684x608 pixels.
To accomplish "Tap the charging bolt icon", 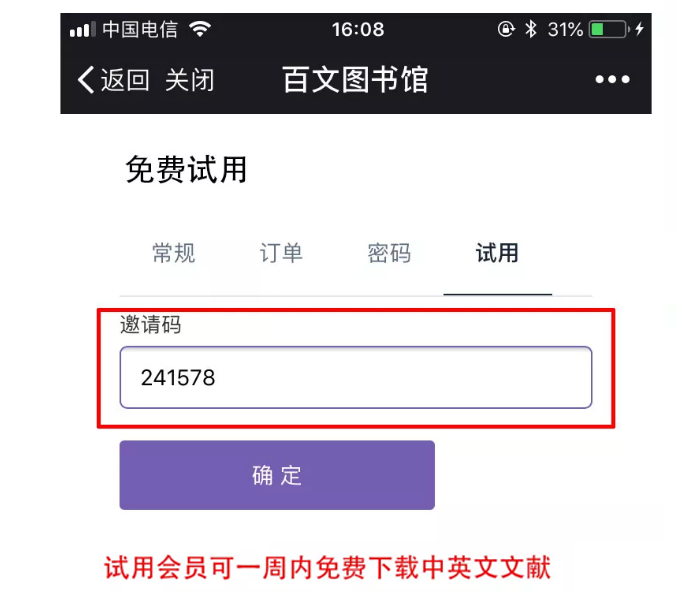I will point(640,29).
